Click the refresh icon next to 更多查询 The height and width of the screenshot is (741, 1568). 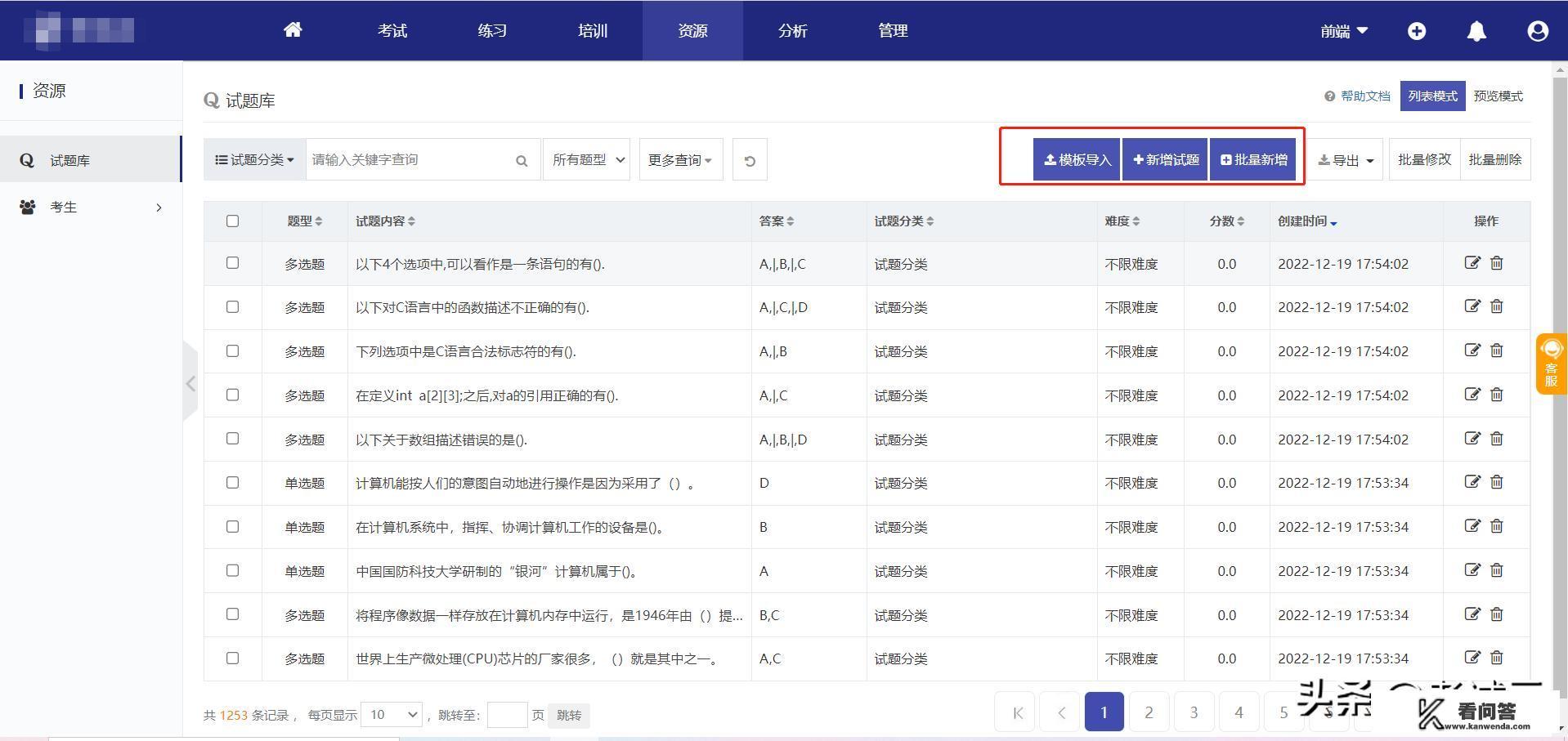pyautogui.click(x=749, y=159)
